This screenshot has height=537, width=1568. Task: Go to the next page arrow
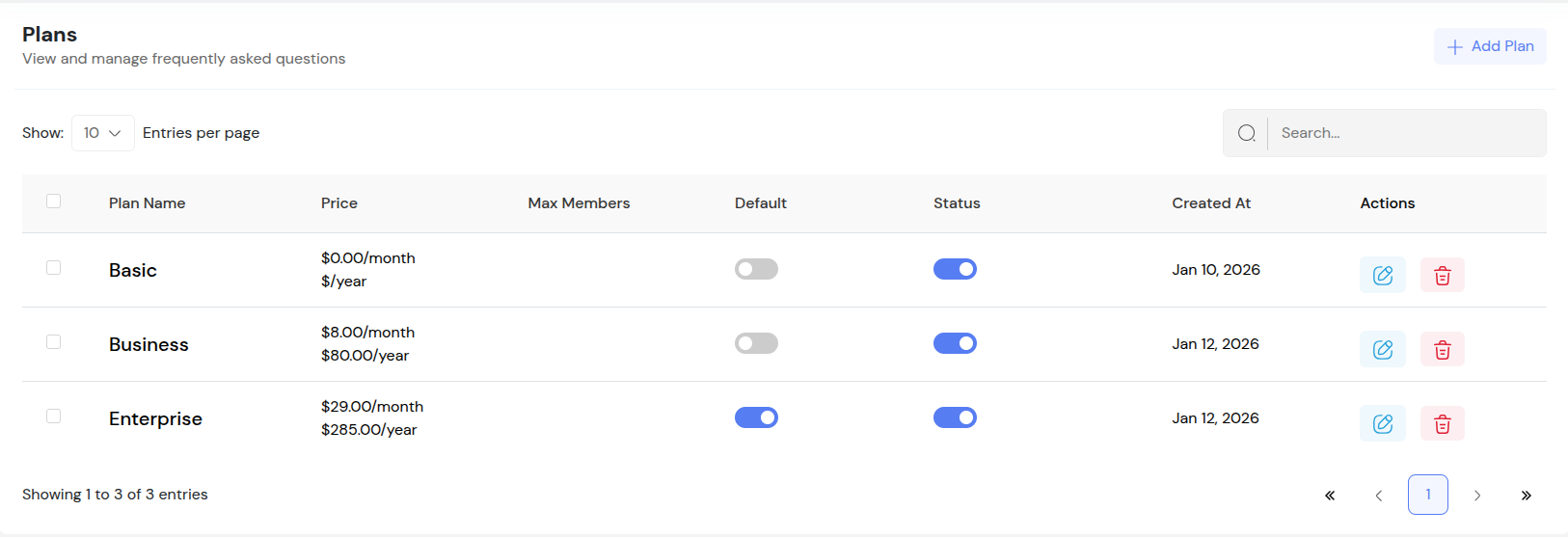1476,496
